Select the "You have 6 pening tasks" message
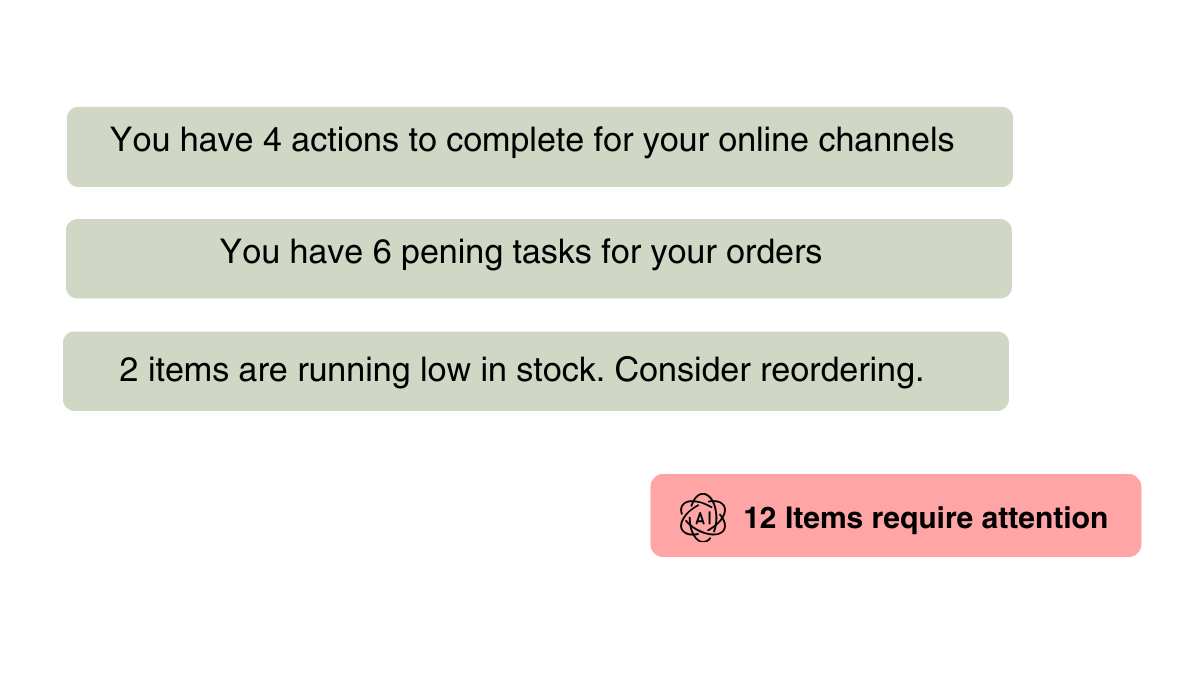The height and width of the screenshot is (677, 1190). click(521, 253)
